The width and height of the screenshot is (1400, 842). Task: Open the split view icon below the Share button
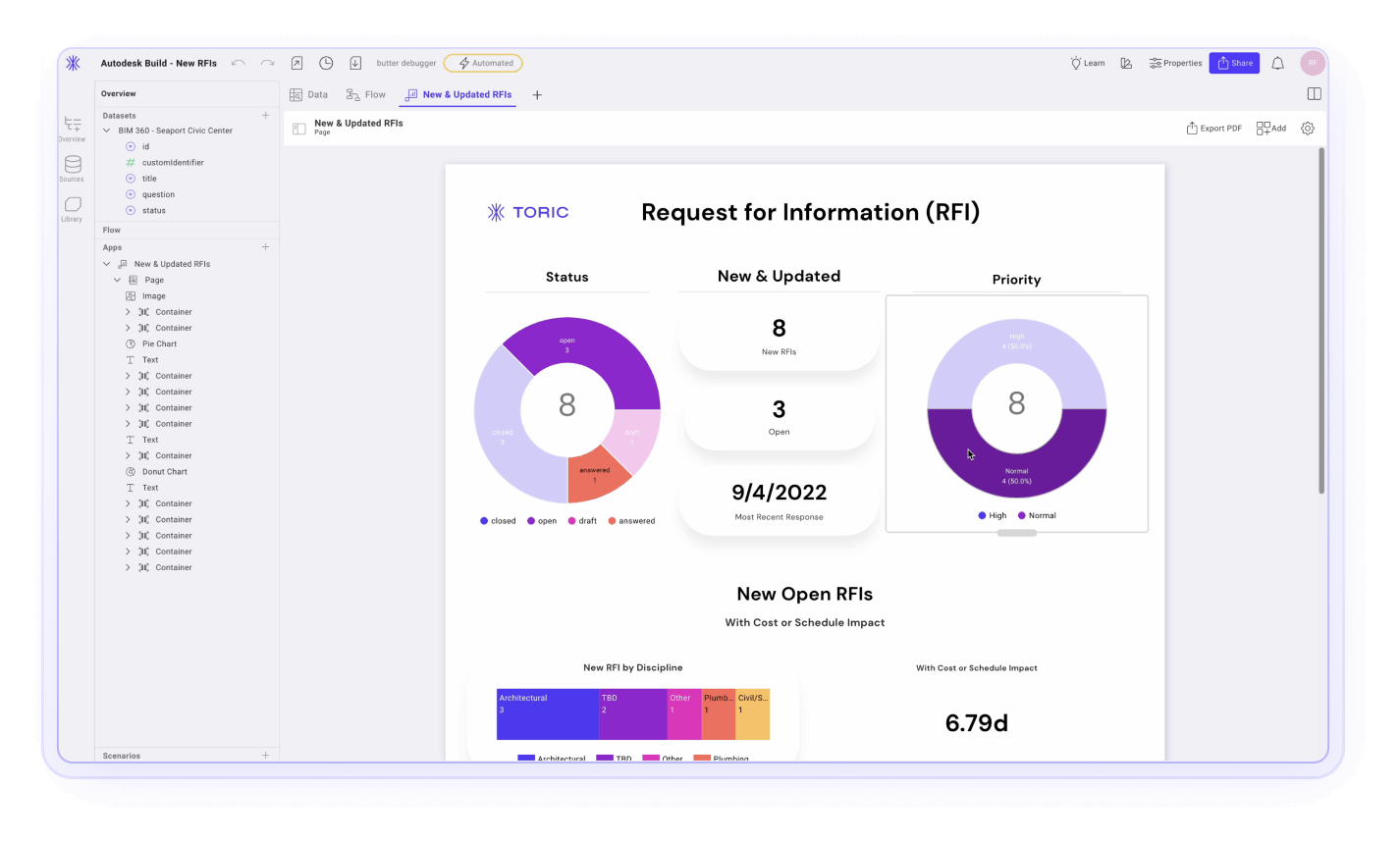coord(1313,92)
